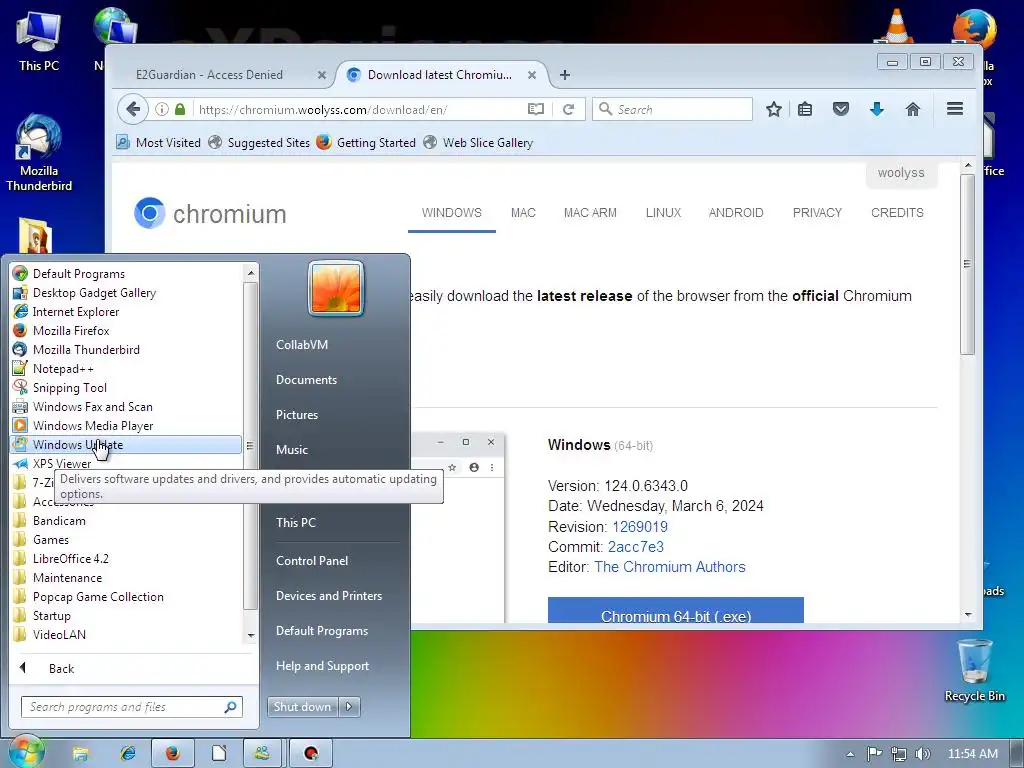The image size is (1024, 768).
Task: Open the Getting Started bookmark
Action: [x=366, y=142]
